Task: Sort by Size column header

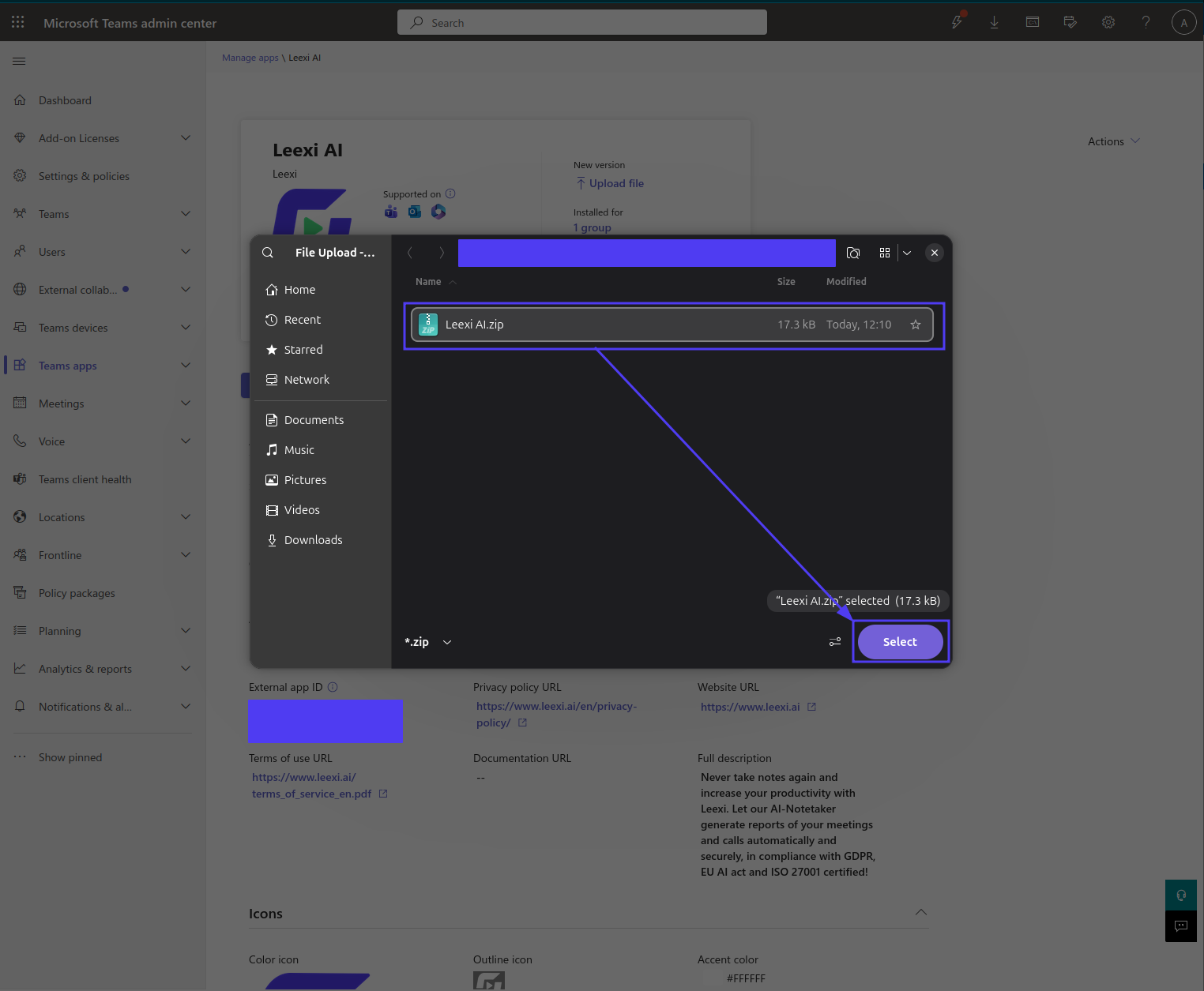Action: pyautogui.click(x=786, y=282)
